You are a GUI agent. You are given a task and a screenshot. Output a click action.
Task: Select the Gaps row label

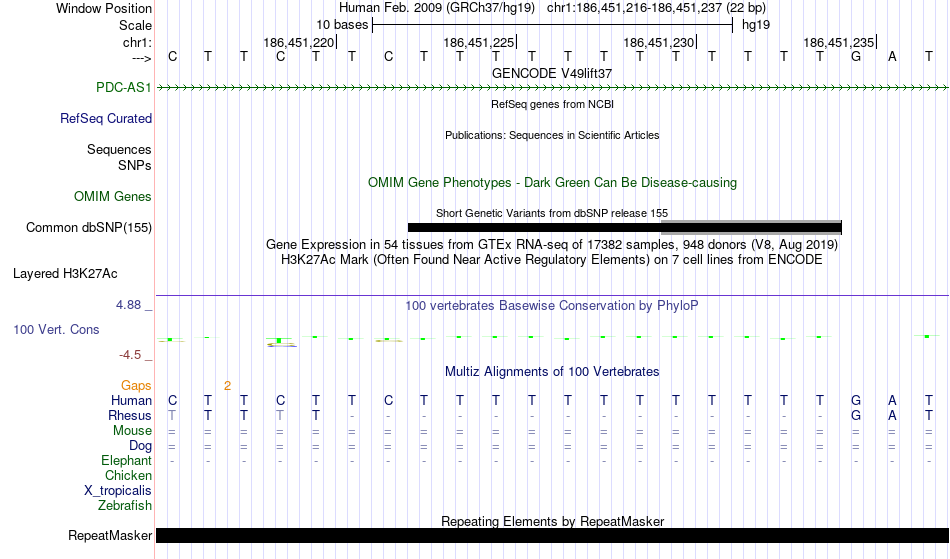pyautogui.click(x=136, y=386)
